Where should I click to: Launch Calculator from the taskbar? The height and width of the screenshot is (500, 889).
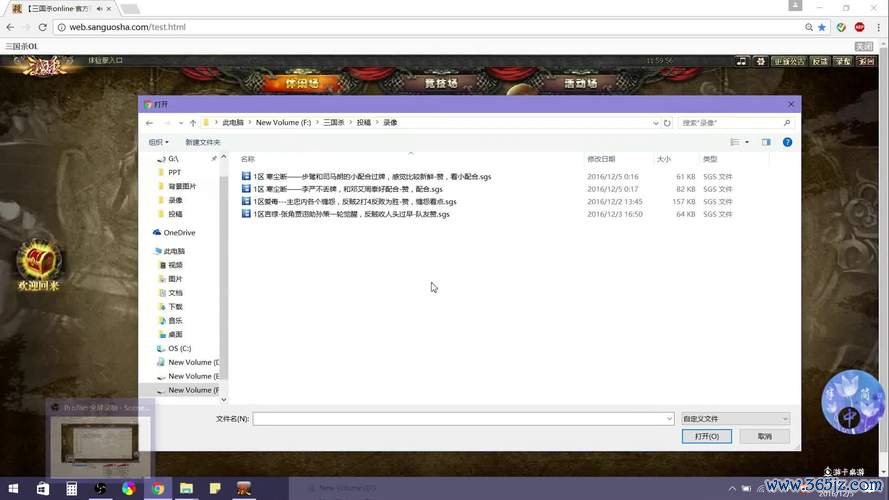click(71, 489)
